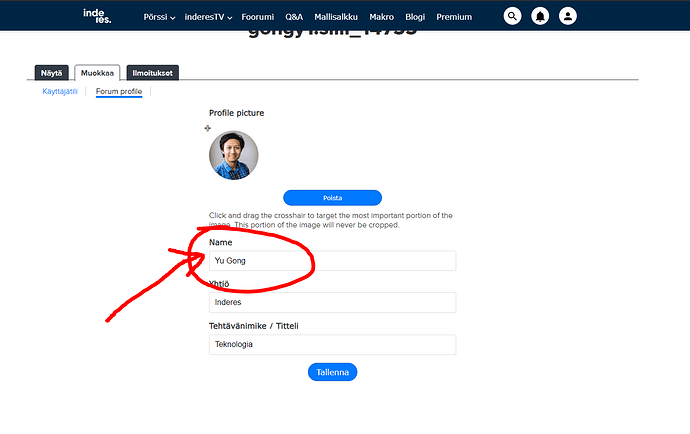
Task: Click the crosshair on profile picture
Action: pyautogui.click(x=207, y=128)
